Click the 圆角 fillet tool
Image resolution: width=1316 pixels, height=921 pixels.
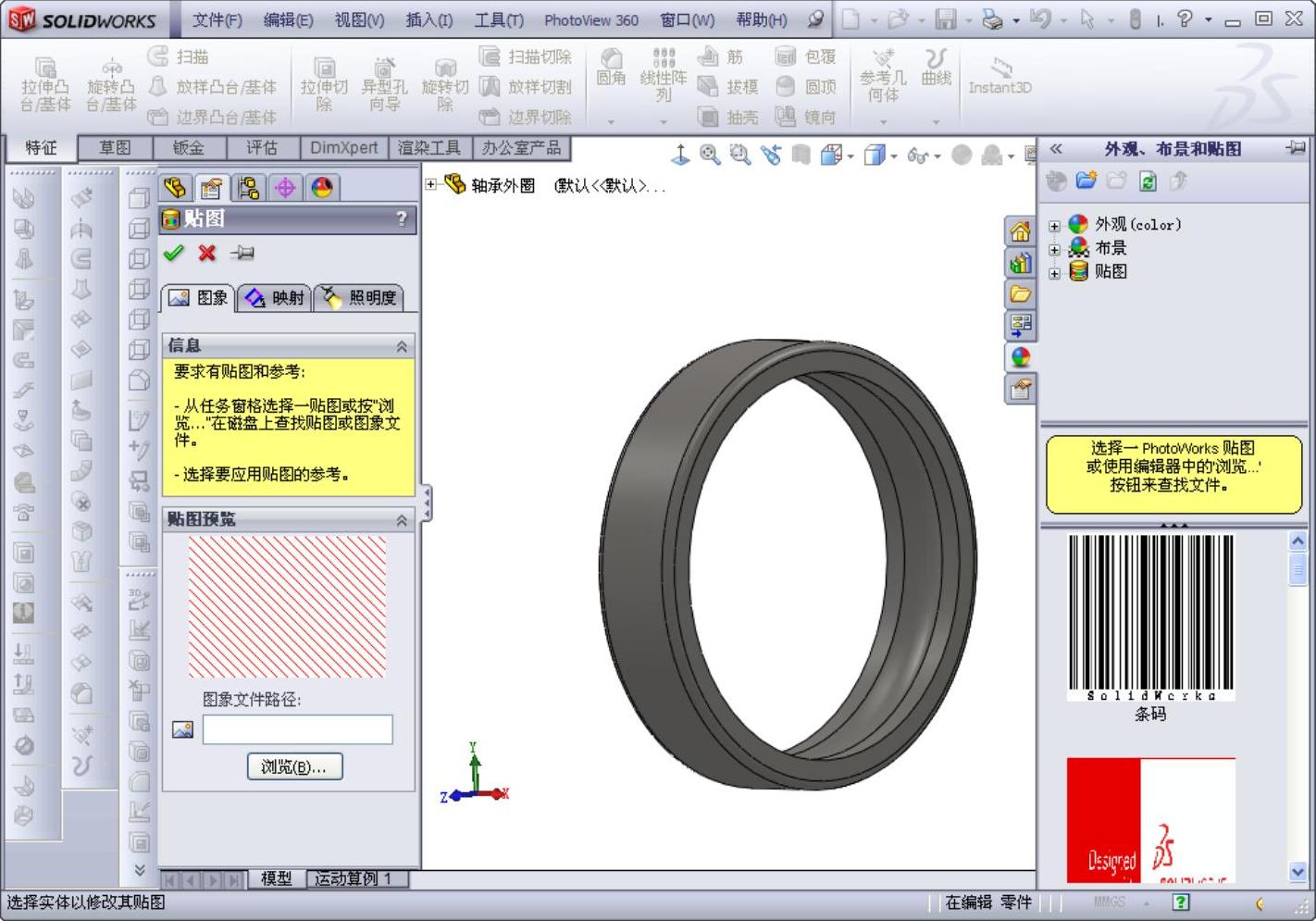[611, 68]
